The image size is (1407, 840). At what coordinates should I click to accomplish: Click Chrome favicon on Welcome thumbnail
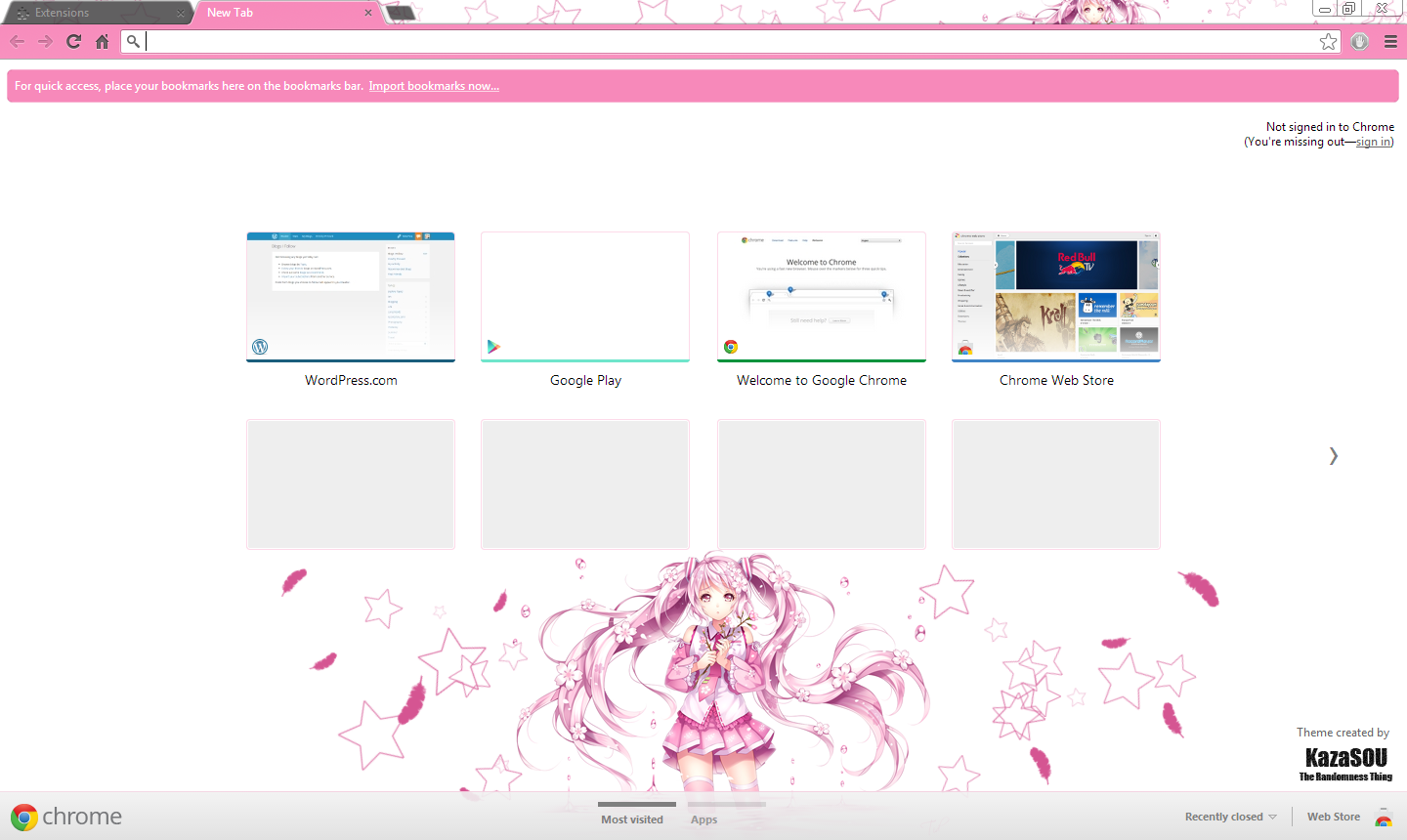[731, 347]
